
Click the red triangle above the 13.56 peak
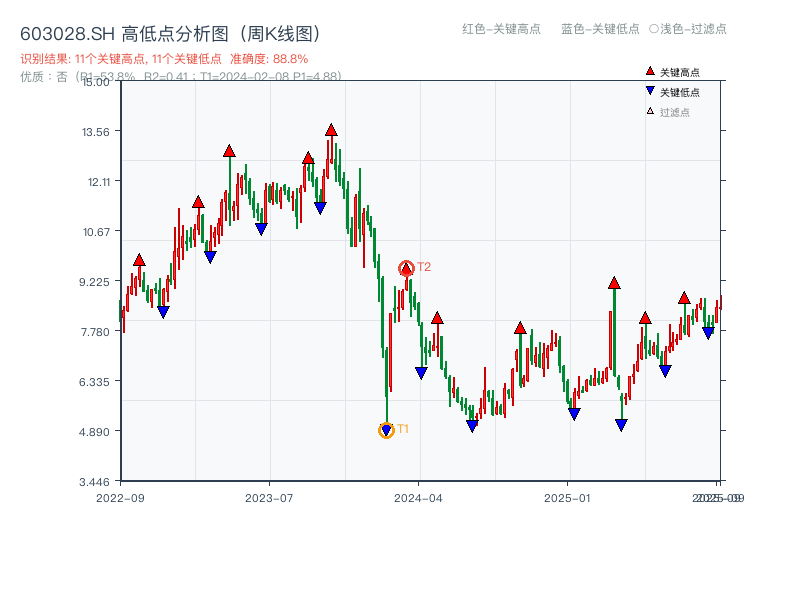click(x=330, y=128)
